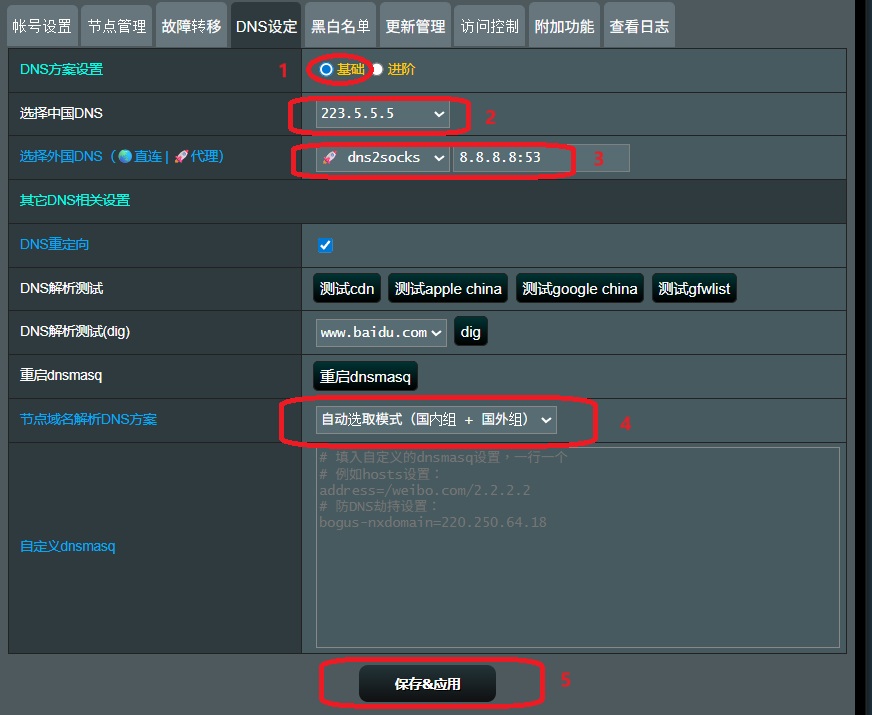
Task: Open the 访问控制 tab
Action: (x=489, y=26)
